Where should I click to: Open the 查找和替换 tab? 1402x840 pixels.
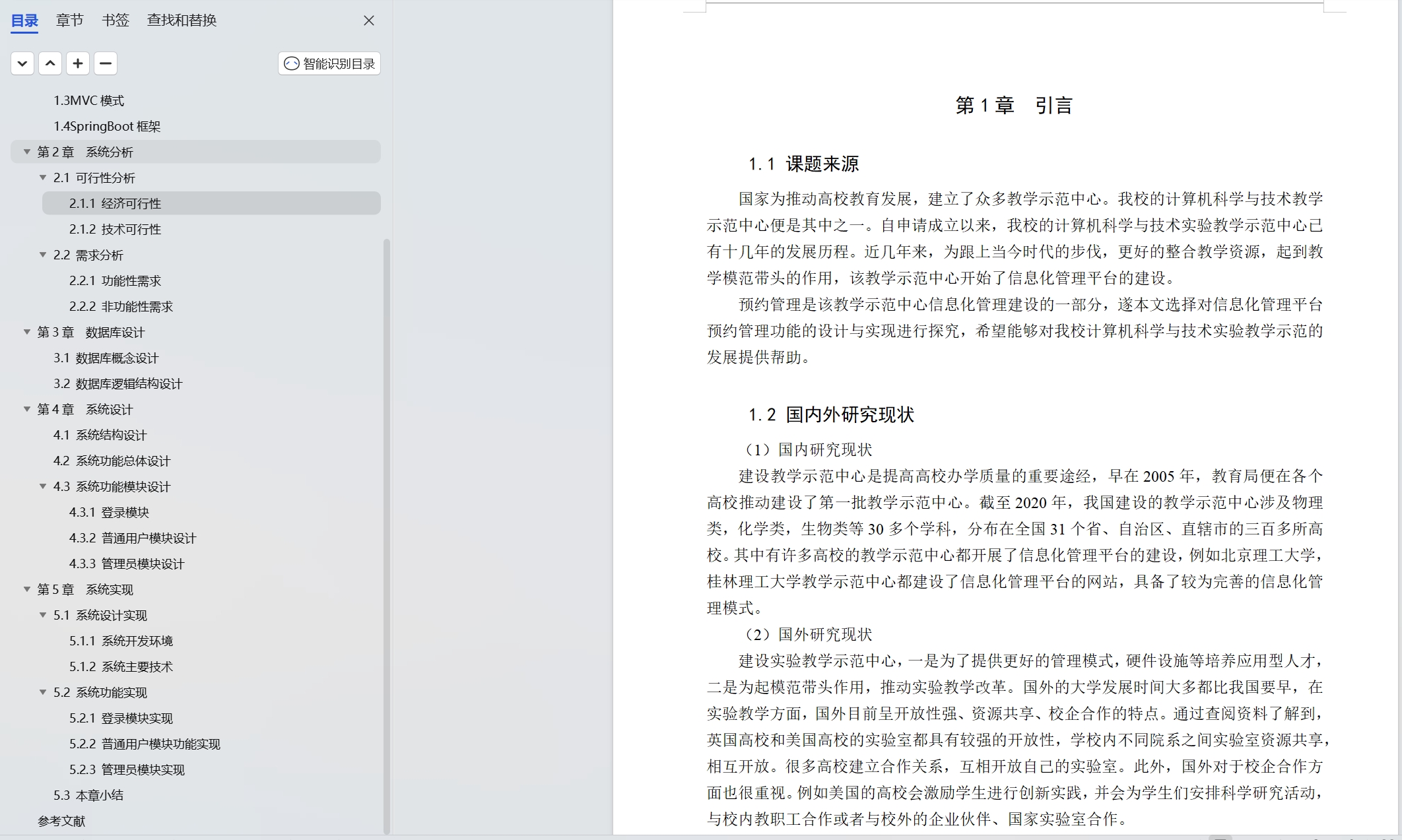point(182,20)
